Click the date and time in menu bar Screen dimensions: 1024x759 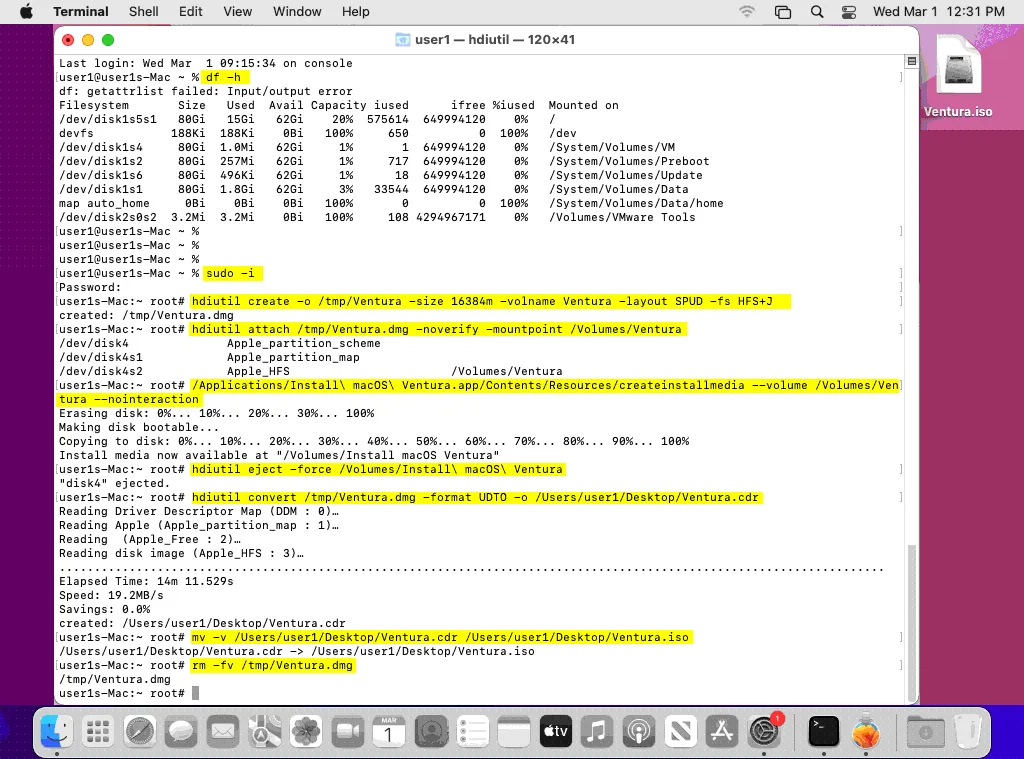[x=938, y=12]
